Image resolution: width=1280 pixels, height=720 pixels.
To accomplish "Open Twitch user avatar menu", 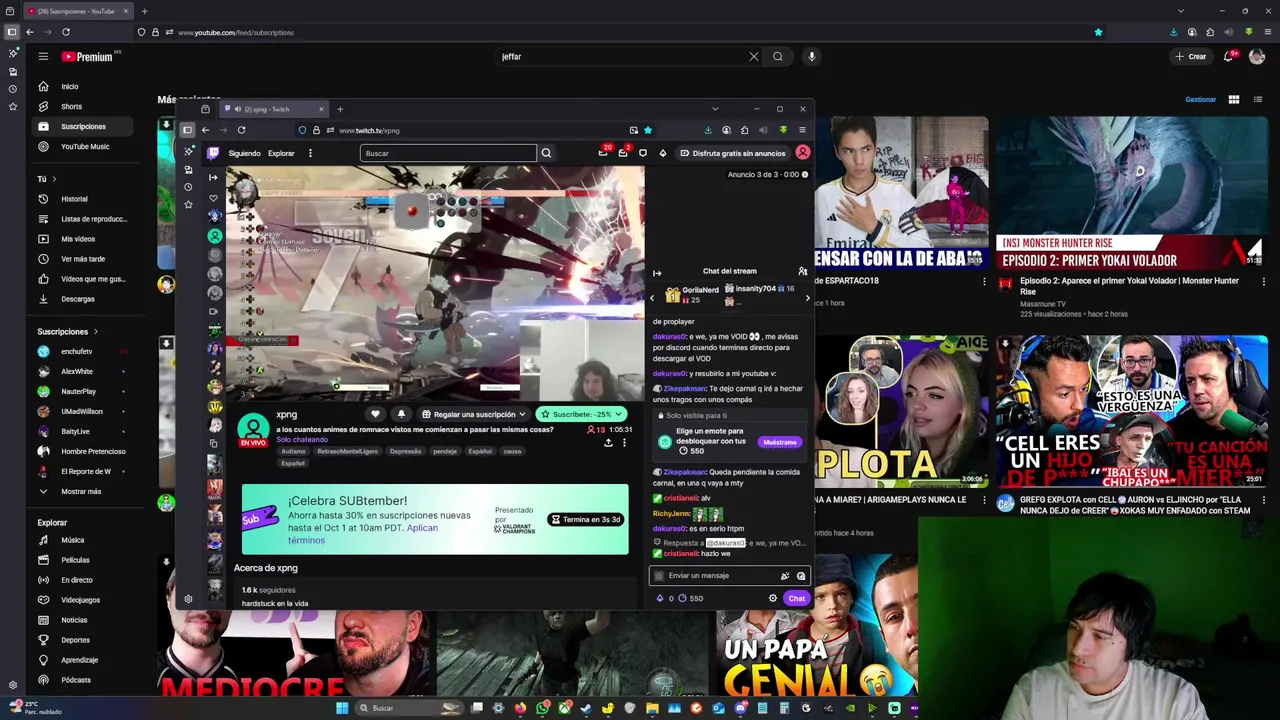I will (x=803, y=153).
